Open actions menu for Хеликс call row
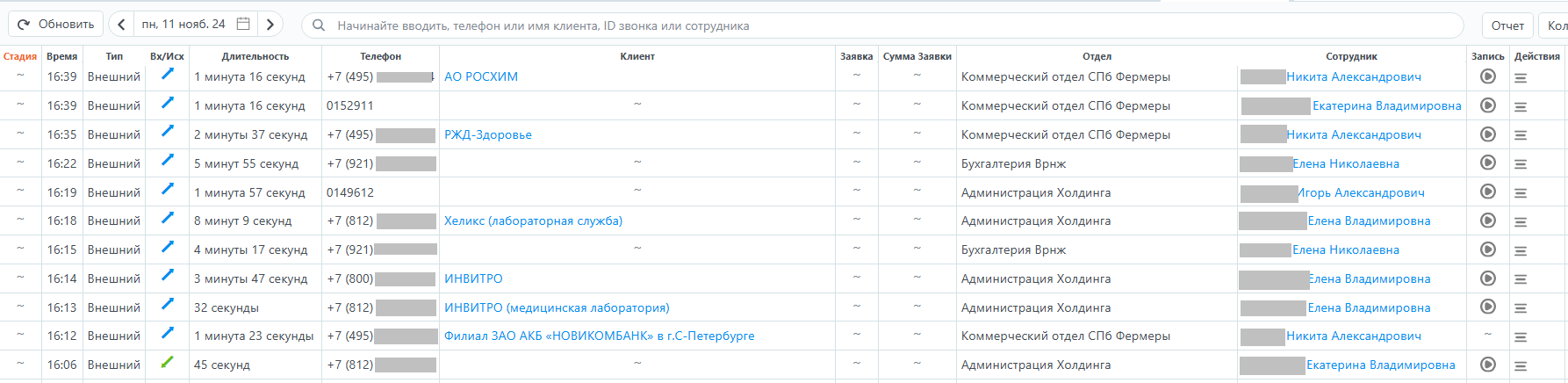 (x=1520, y=221)
